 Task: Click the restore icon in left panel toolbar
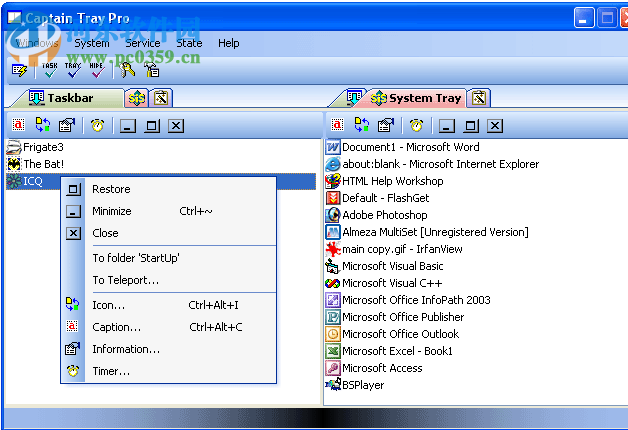(x=152, y=125)
